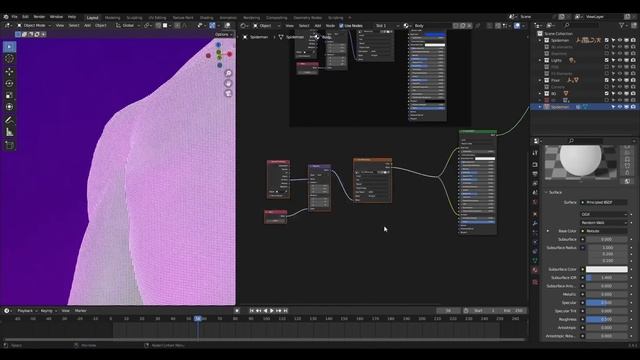Click the zoom viewport magnifier icon

click(x=228, y=73)
